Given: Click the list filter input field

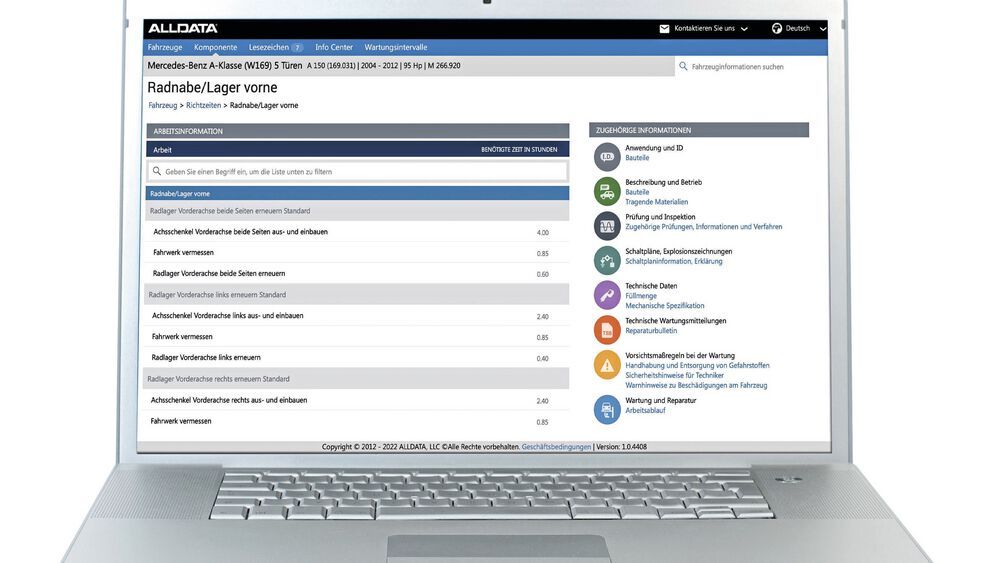Looking at the screenshot, I should 357,171.
